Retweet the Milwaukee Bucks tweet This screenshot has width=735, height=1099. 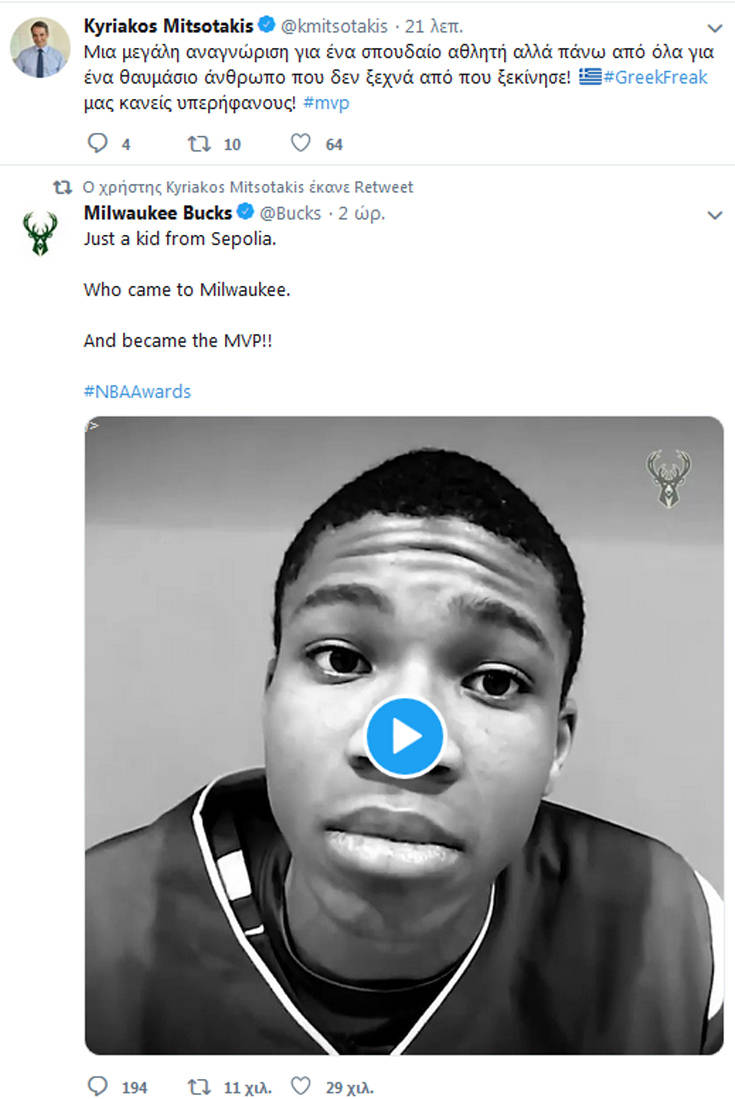point(200,1087)
